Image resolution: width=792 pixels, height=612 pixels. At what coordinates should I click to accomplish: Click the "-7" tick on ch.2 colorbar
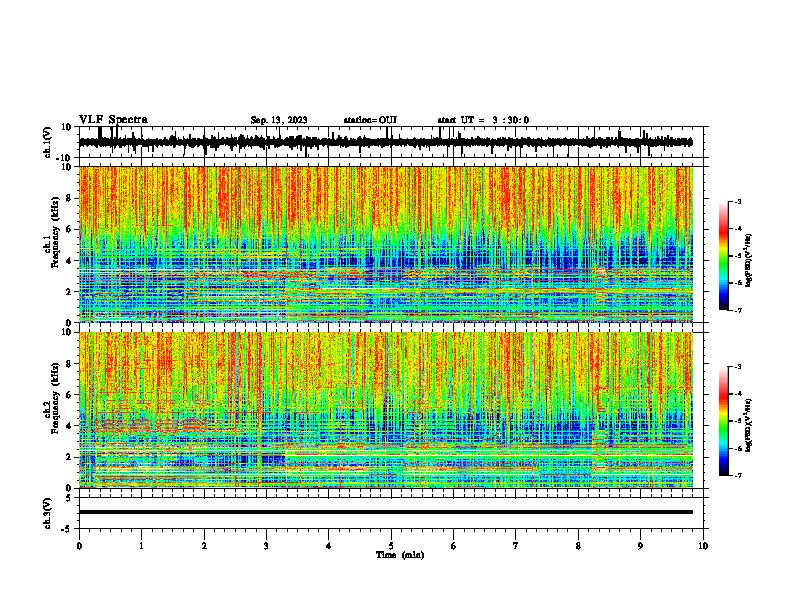tap(738, 475)
